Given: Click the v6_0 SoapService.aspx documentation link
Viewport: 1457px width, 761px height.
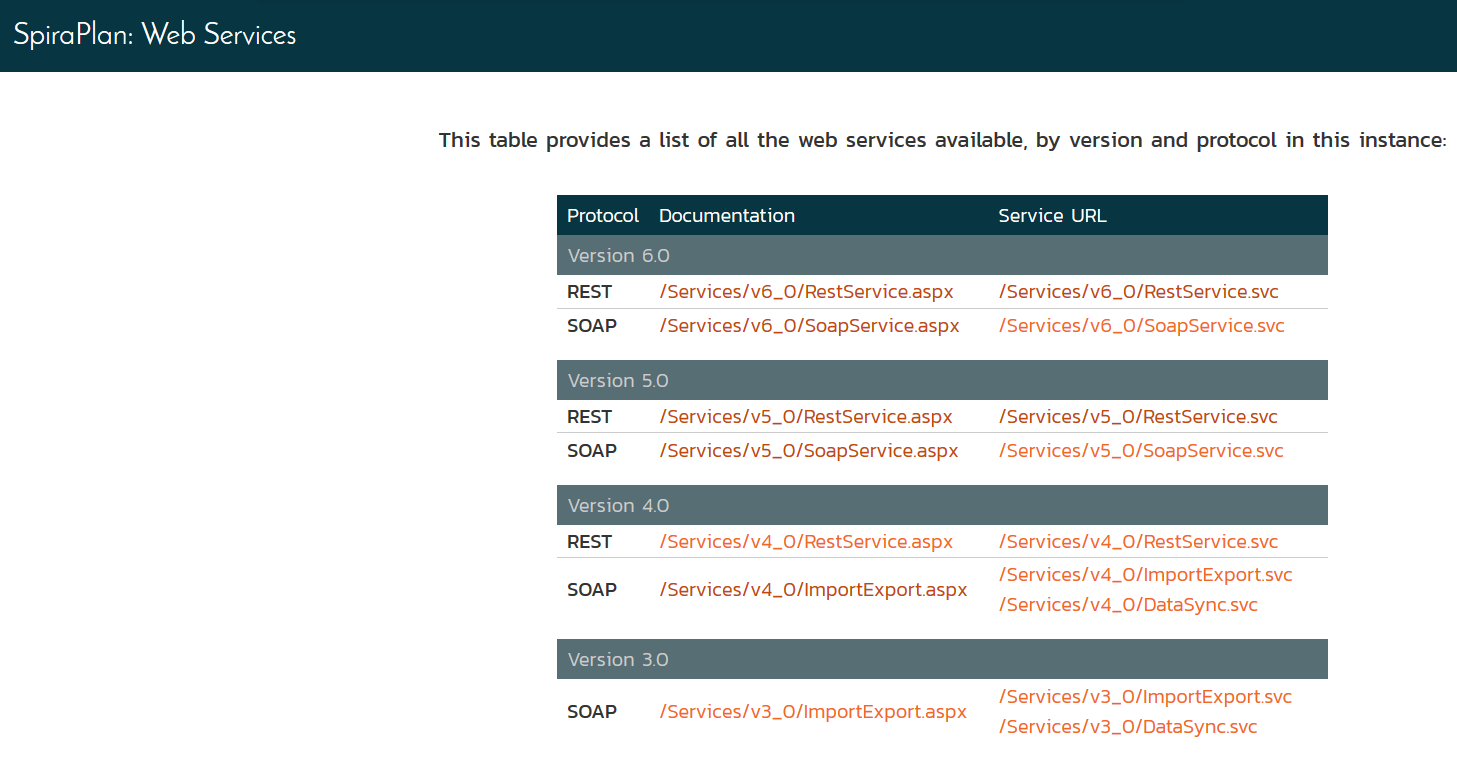Looking at the screenshot, I should click(809, 326).
